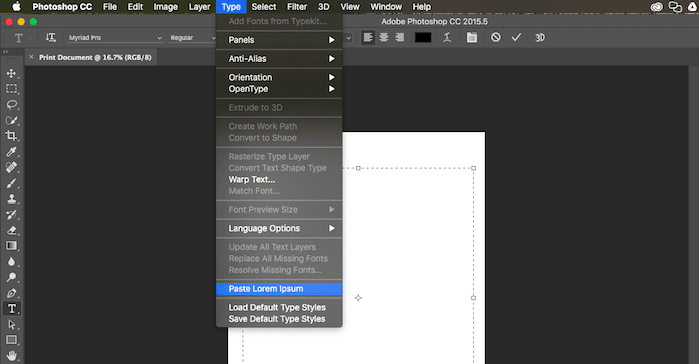This screenshot has width=699, height=364.
Task: Open the black text color swatch
Action: click(423, 37)
